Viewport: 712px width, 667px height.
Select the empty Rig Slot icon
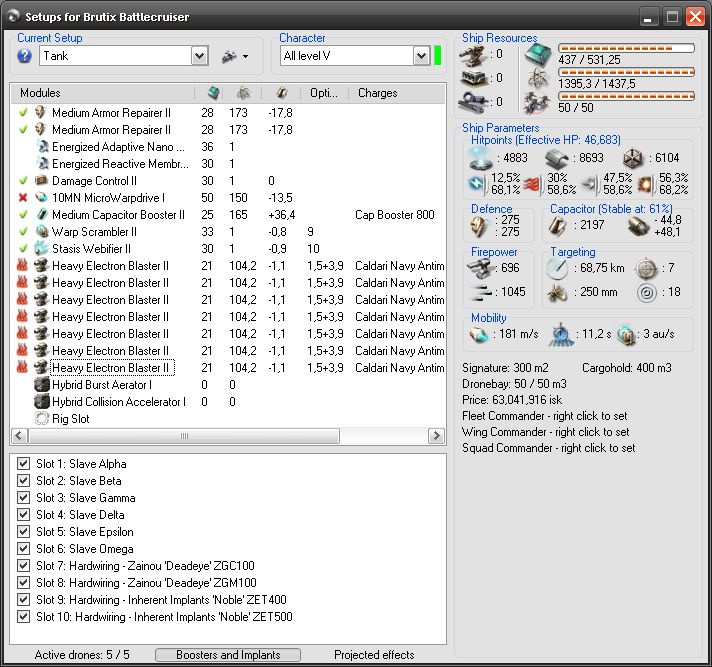click(42, 419)
